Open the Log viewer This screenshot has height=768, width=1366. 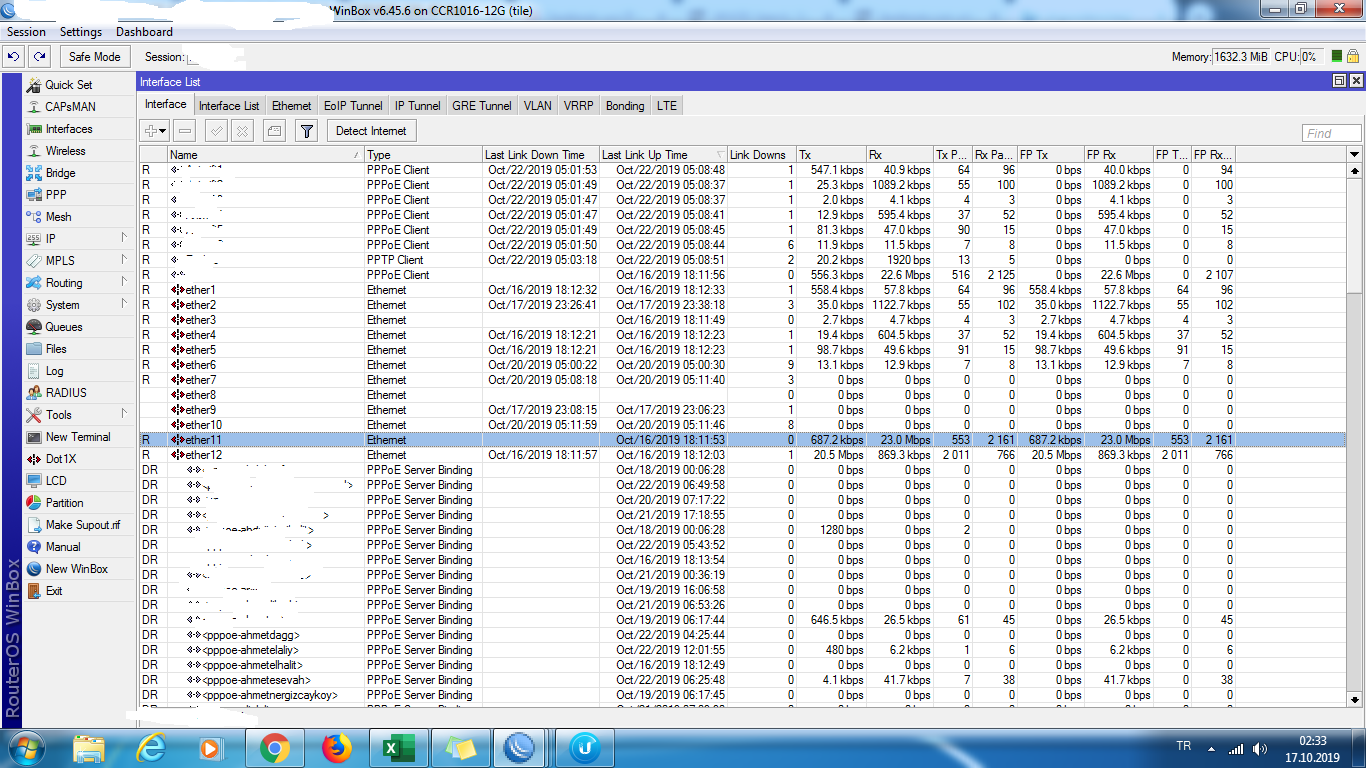coord(56,370)
